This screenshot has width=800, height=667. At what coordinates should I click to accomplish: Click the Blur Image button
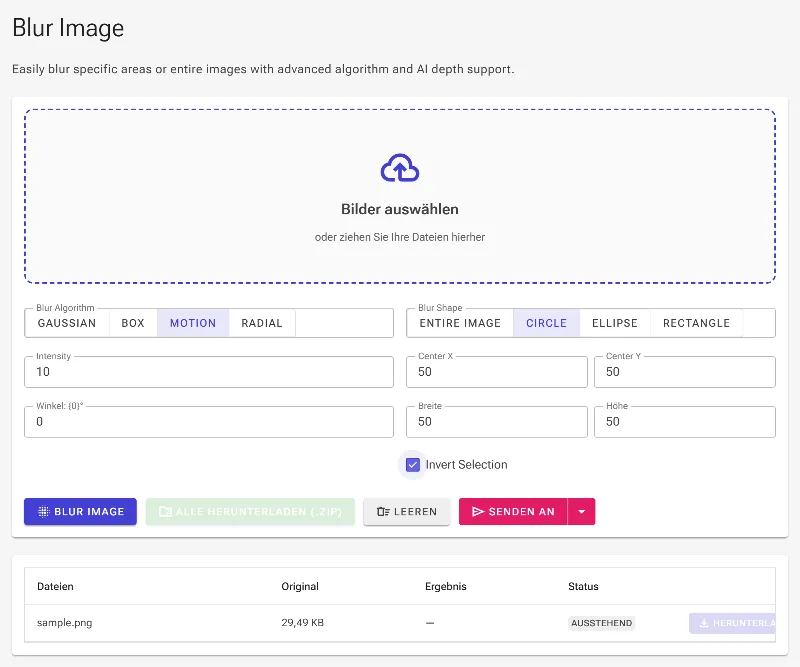point(81,511)
